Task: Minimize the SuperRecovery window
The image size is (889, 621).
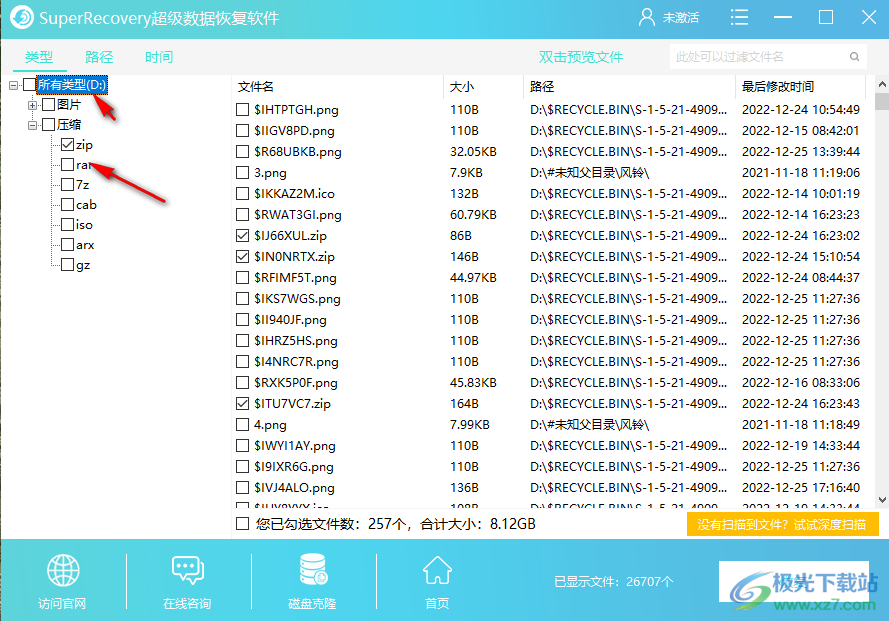Action: tap(783, 17)
